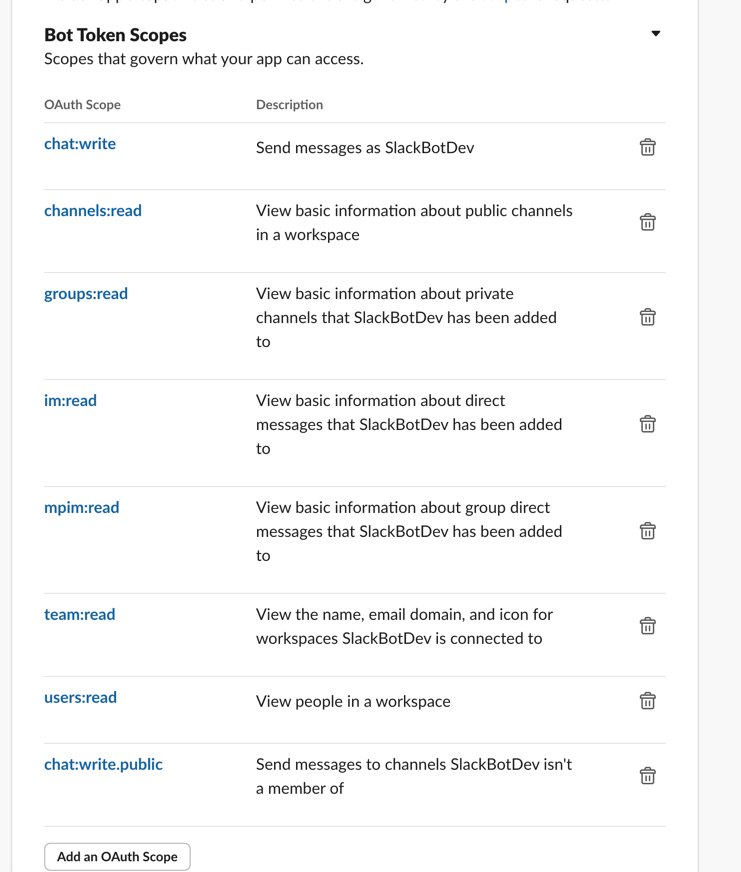Screen dimensions: 741x872
Task: Click the Description column header
Action: 289,104
